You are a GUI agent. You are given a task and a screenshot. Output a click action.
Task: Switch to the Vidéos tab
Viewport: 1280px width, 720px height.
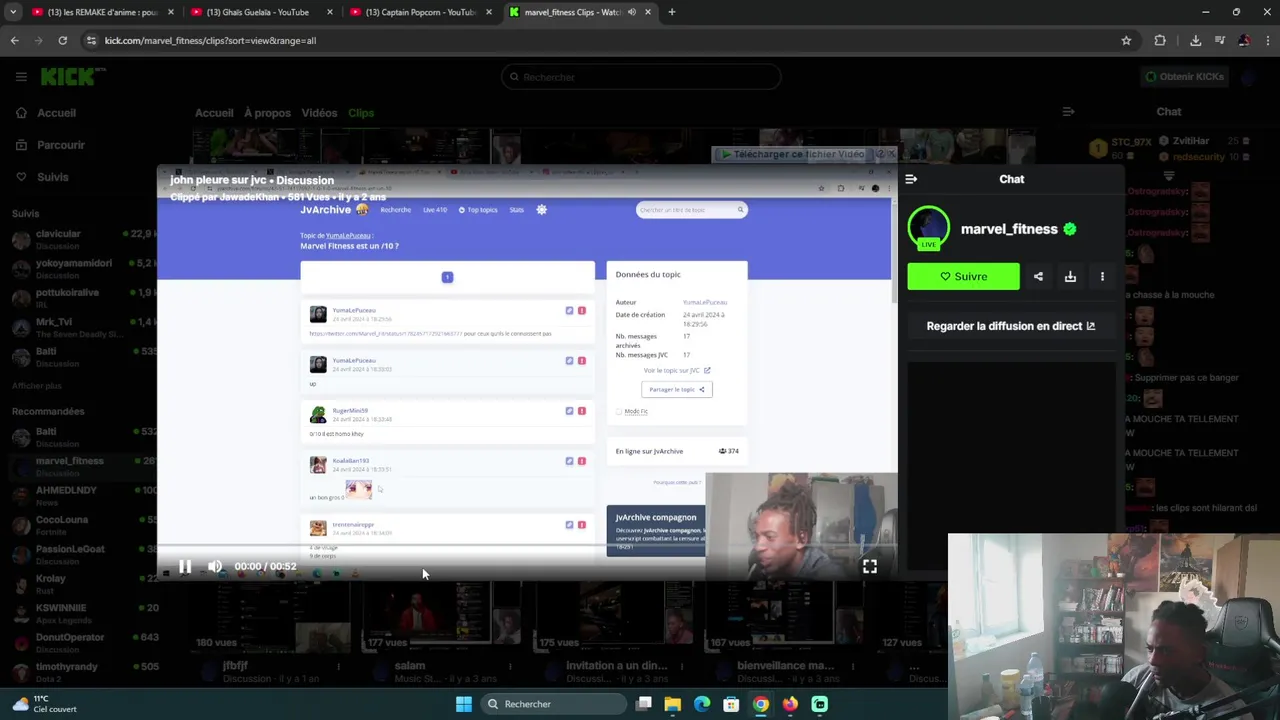pos(319,113)
